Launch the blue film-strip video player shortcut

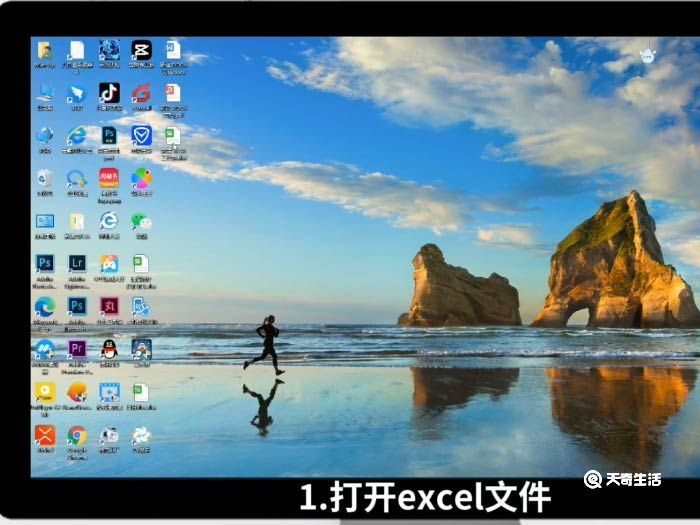click(109, 393)
